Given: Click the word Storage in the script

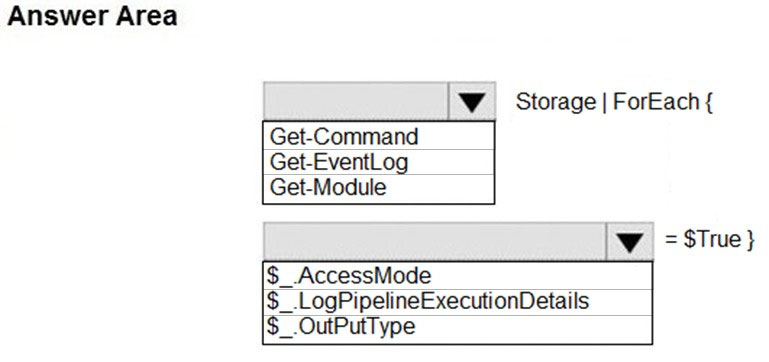Looking at the screenshot, I should (556, 103).
